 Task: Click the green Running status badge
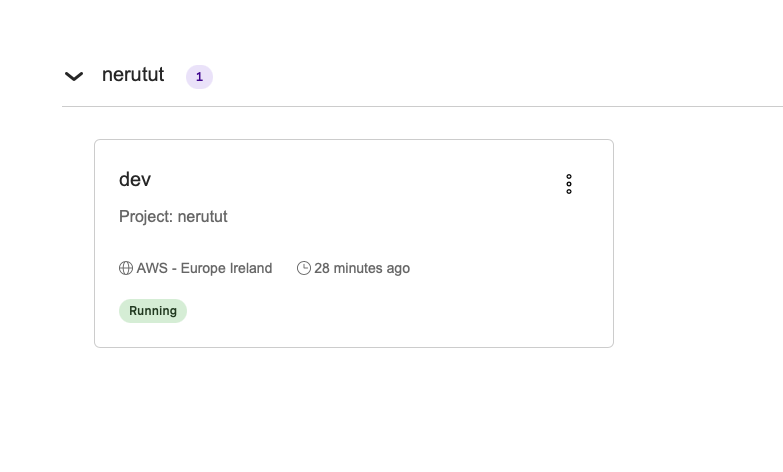[x=153, y=311]
